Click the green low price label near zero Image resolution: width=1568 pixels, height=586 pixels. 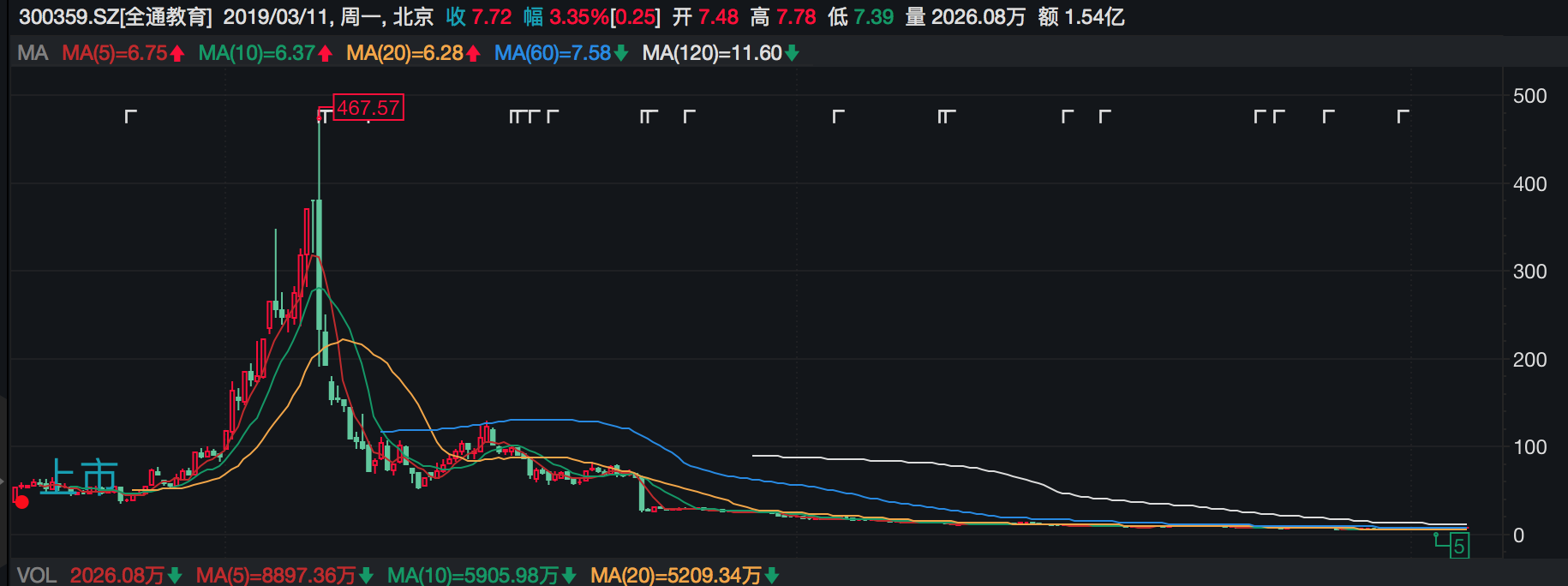(x=1458, y=546)
